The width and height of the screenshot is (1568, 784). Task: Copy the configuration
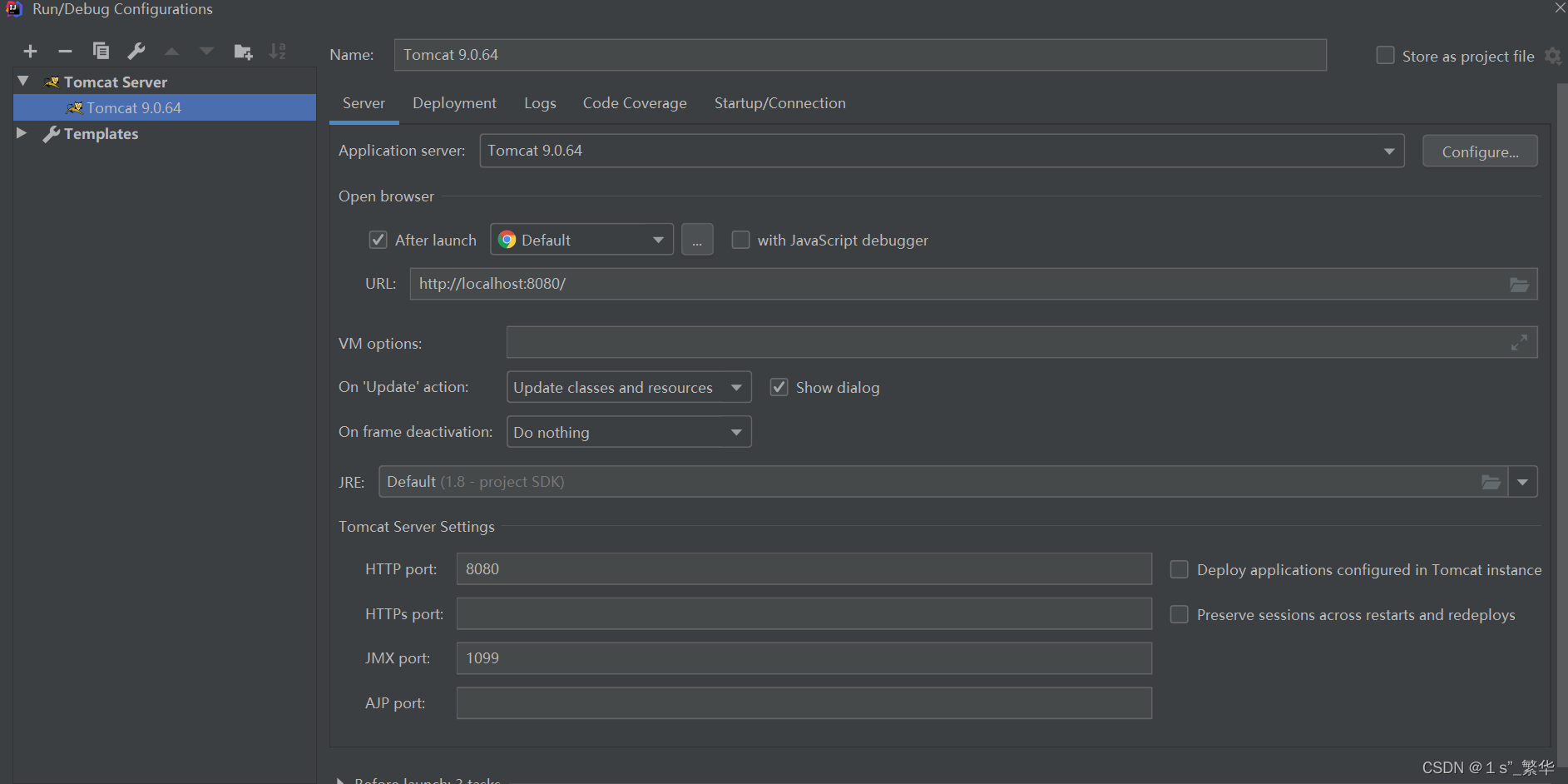(x=101, y=52)
